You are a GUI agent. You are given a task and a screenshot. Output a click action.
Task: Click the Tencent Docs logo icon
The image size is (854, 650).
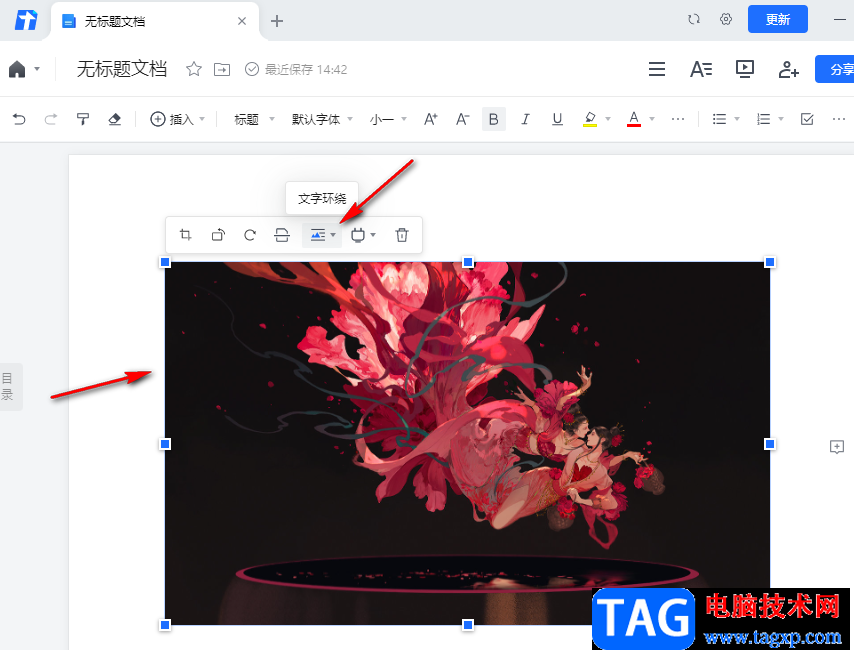26,20
